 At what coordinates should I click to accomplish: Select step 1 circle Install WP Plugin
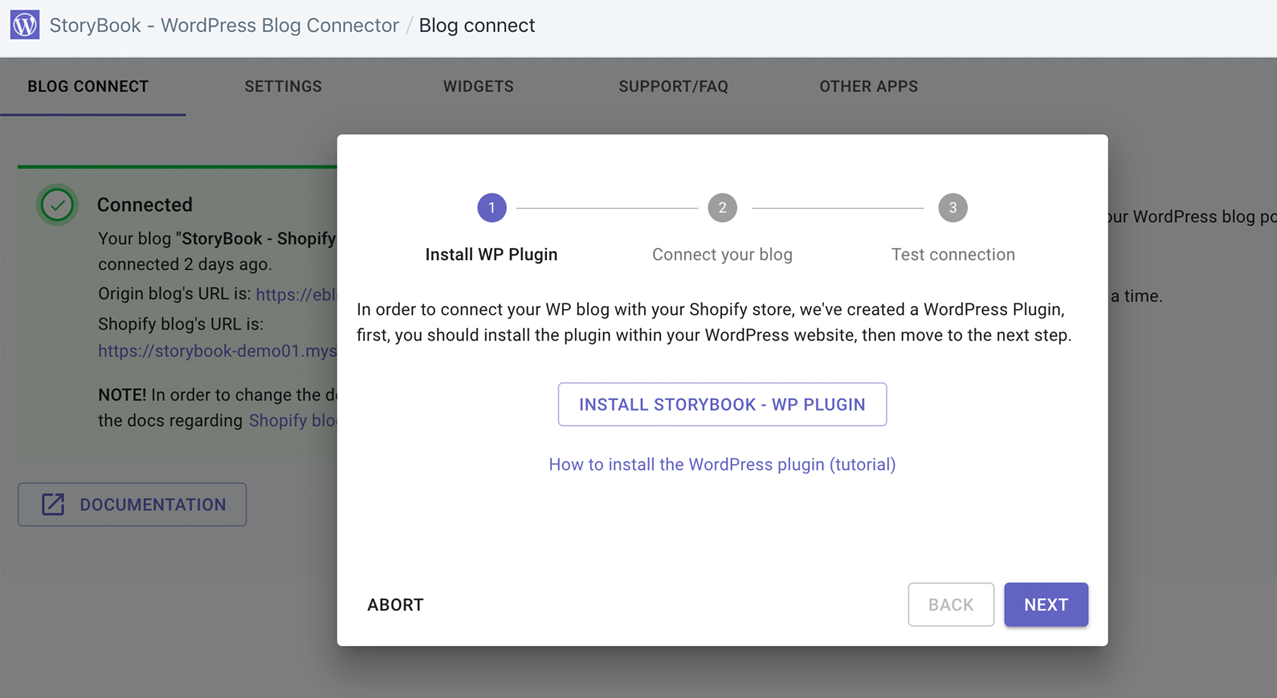tap(491, 208)
